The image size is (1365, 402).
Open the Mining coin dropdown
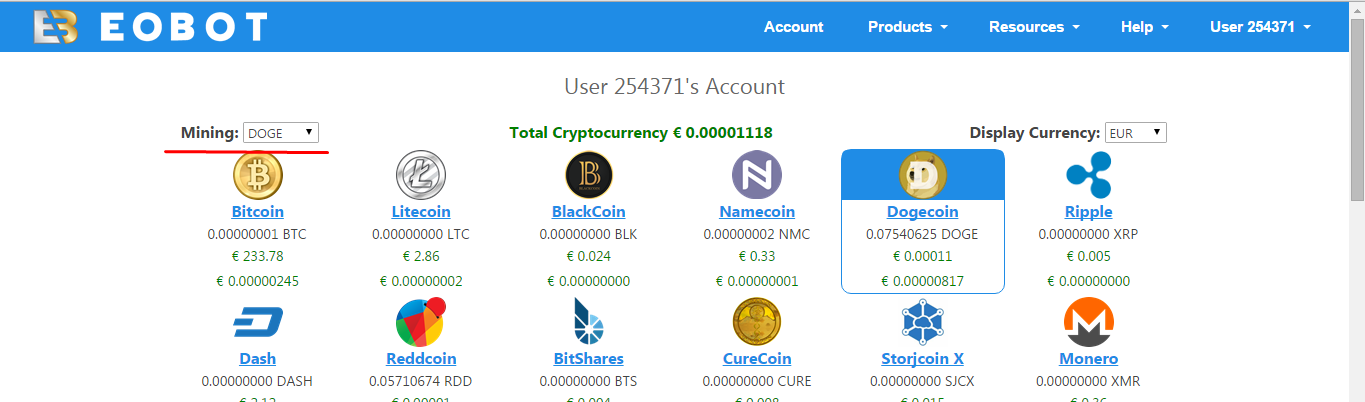pos(281,133)
